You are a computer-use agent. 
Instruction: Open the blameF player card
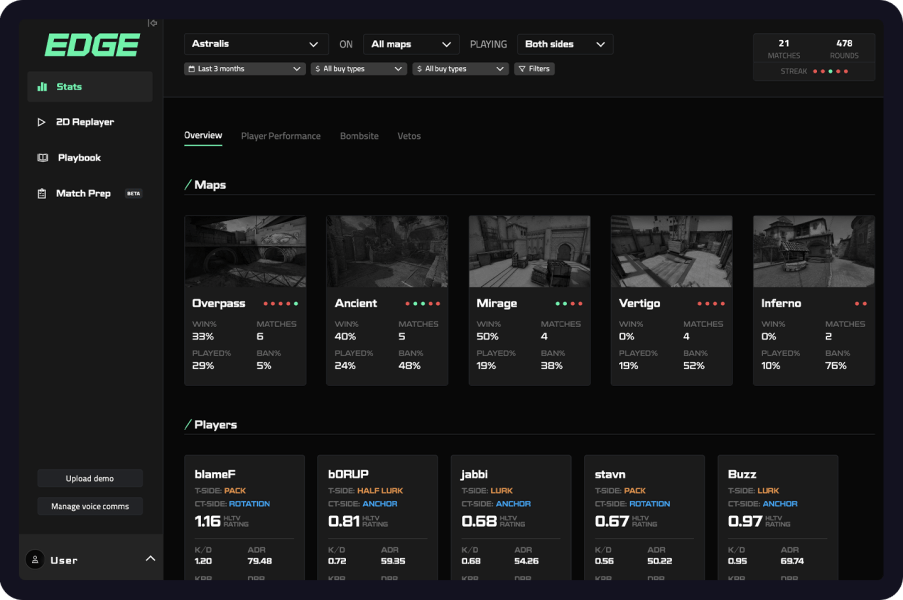click(244, 515)
